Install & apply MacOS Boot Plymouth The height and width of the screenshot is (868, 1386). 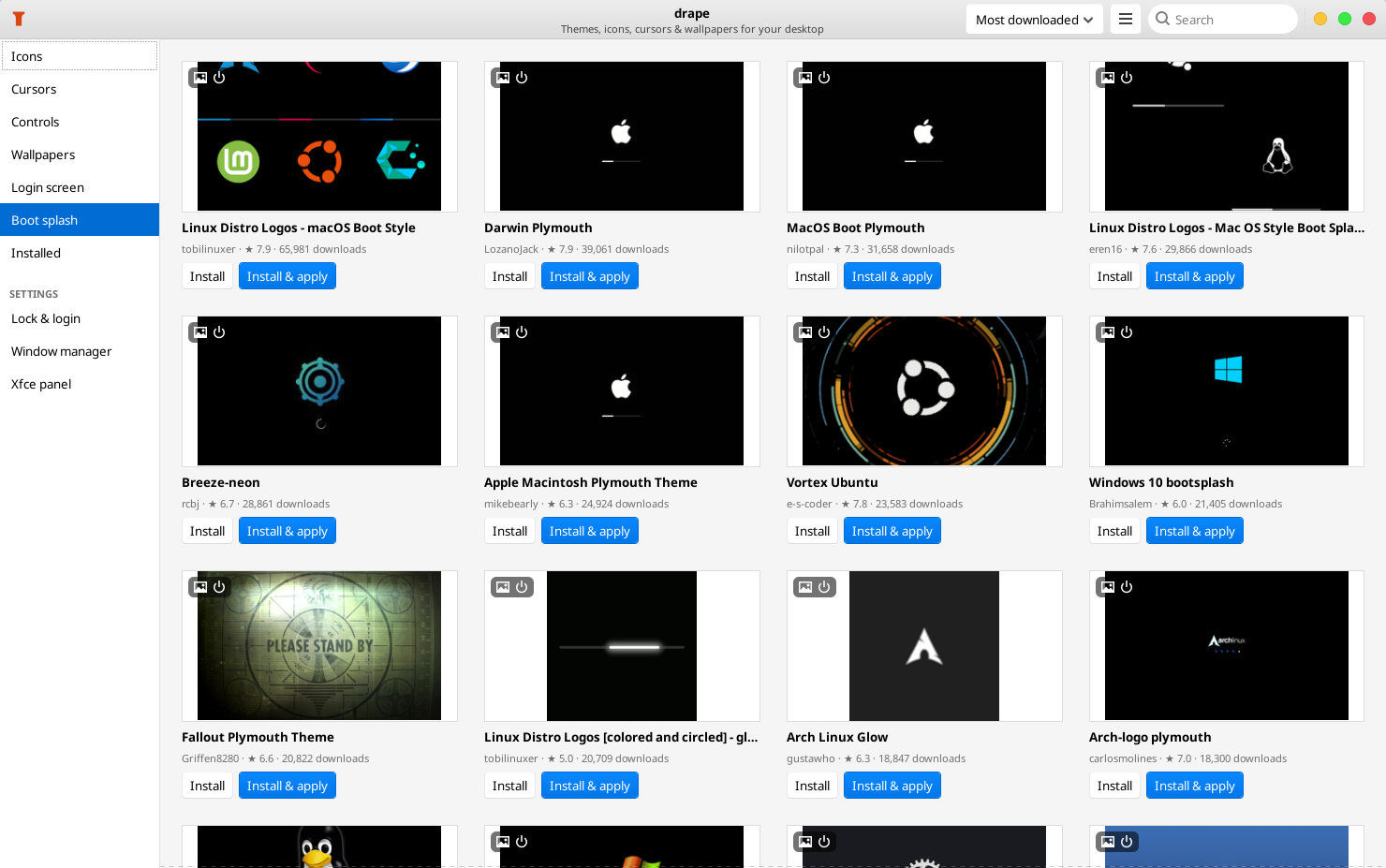(892, 276)
